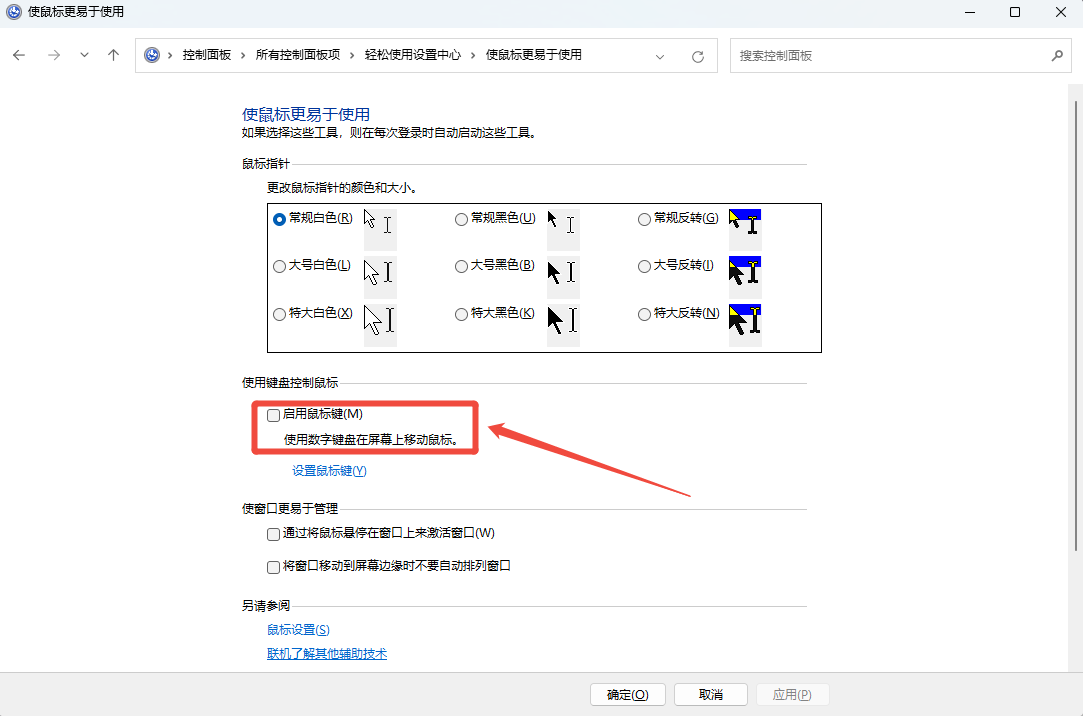Go up one level with up arrow
Viewport: 1083px width, 716px height.
[113, 55]
